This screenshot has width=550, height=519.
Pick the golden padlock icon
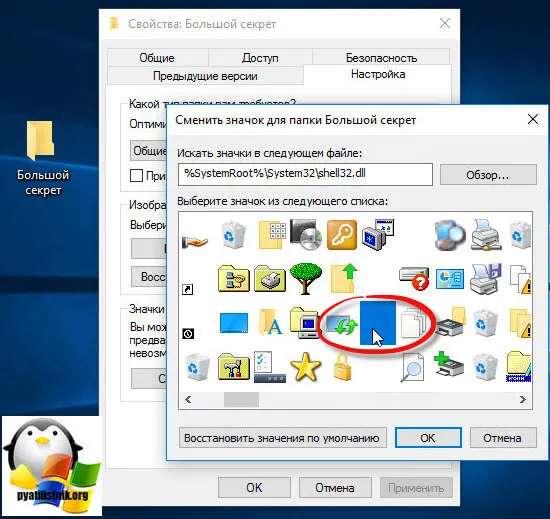pyautogui.click(x=342, y=367)
